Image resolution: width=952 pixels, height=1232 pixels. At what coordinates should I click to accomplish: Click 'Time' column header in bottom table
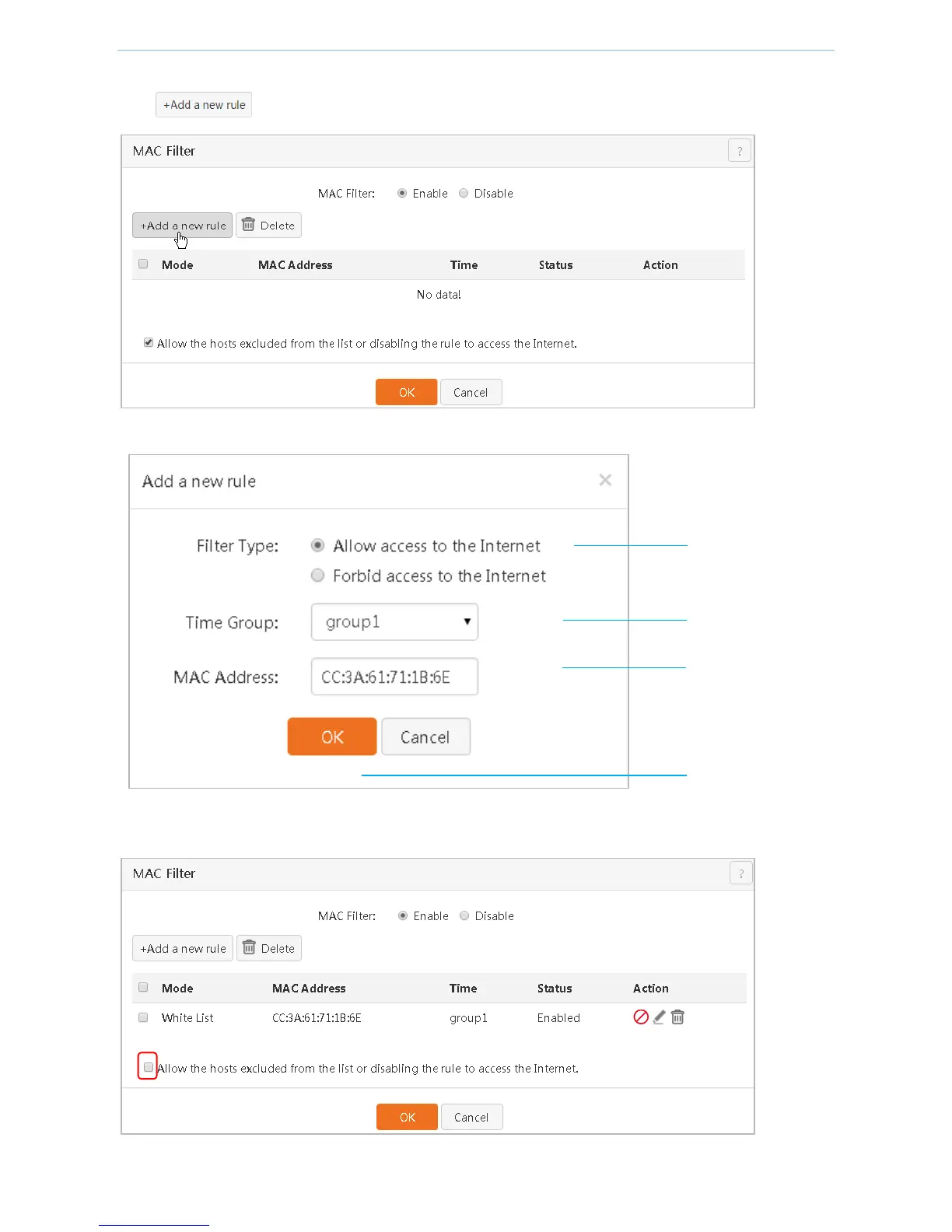coord(463,988)
